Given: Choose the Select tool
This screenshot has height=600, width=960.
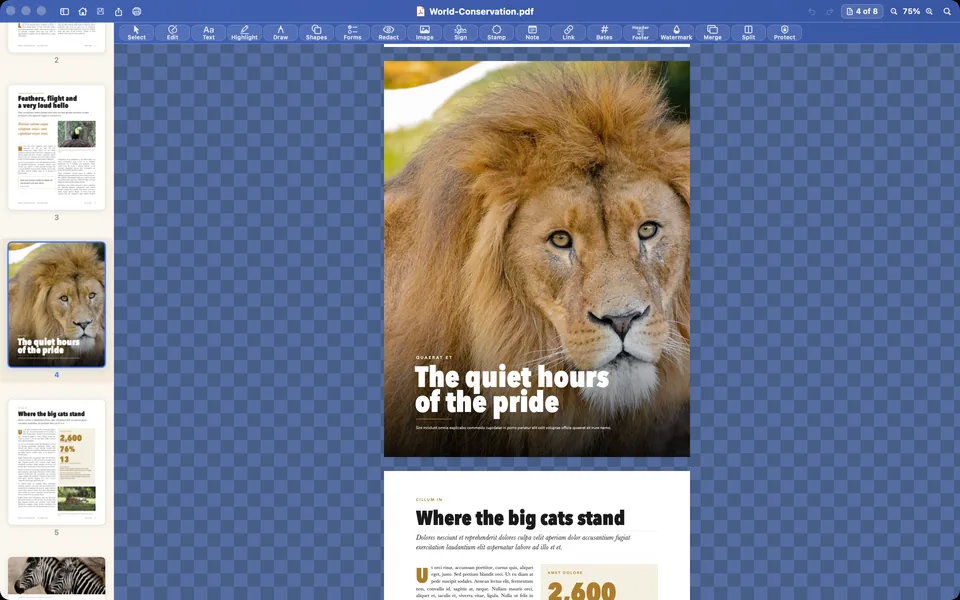Looking at the screenshot, I should pyautogui.click(x=137, y=33).
